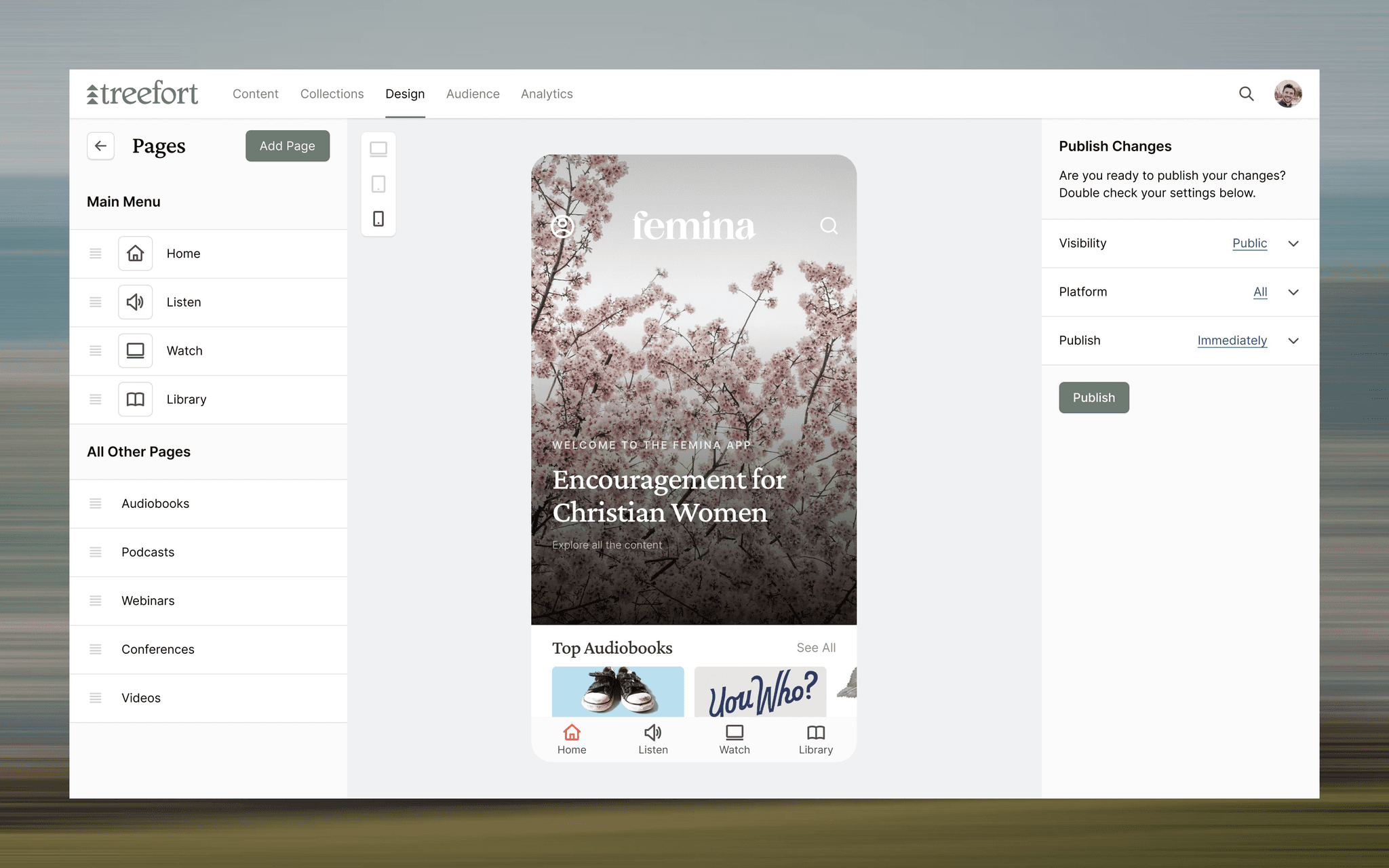1389x868 pixels.
Task: Open the sneakers audiobook thumbnail
Action: coord(618,691)
